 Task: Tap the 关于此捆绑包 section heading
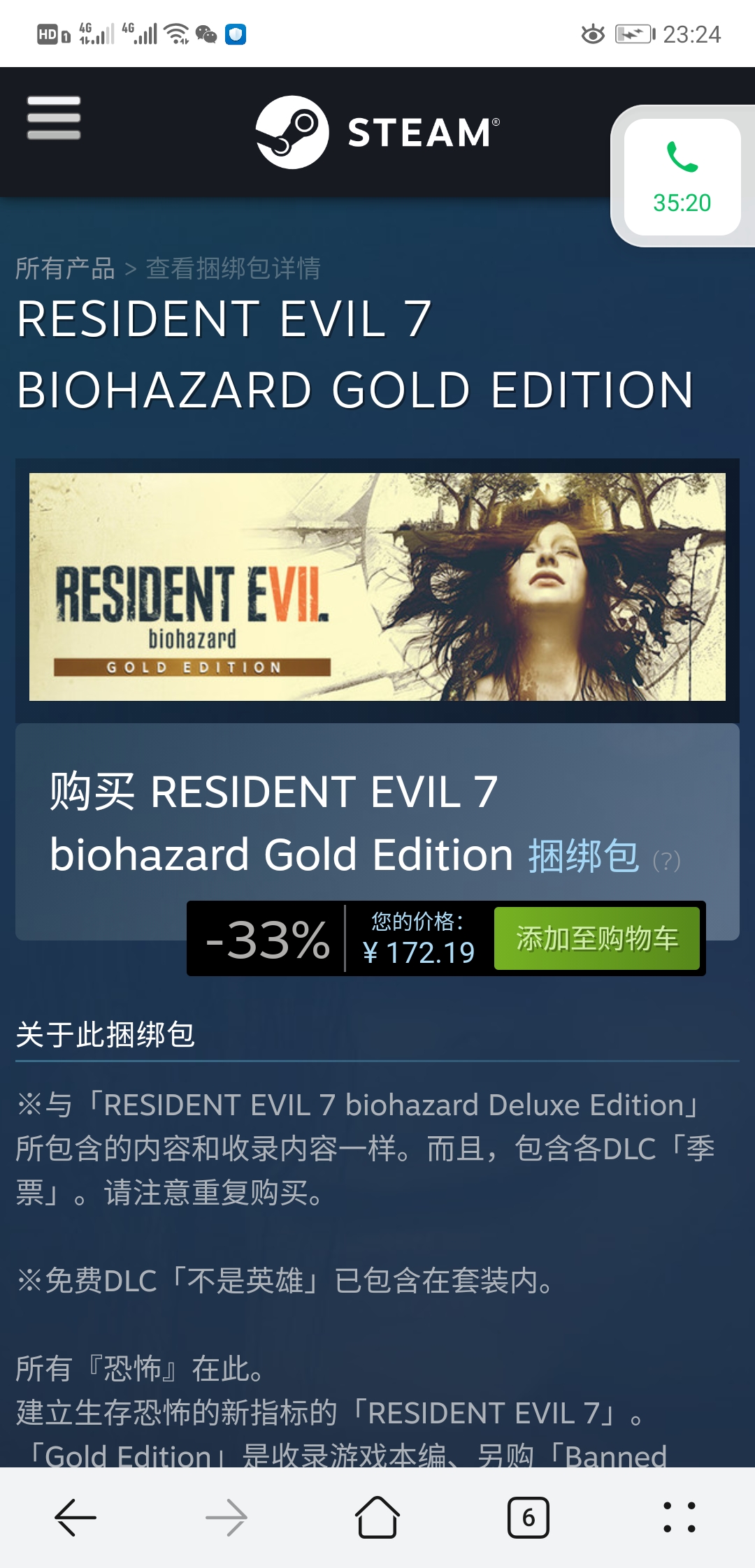[106, 1034]
